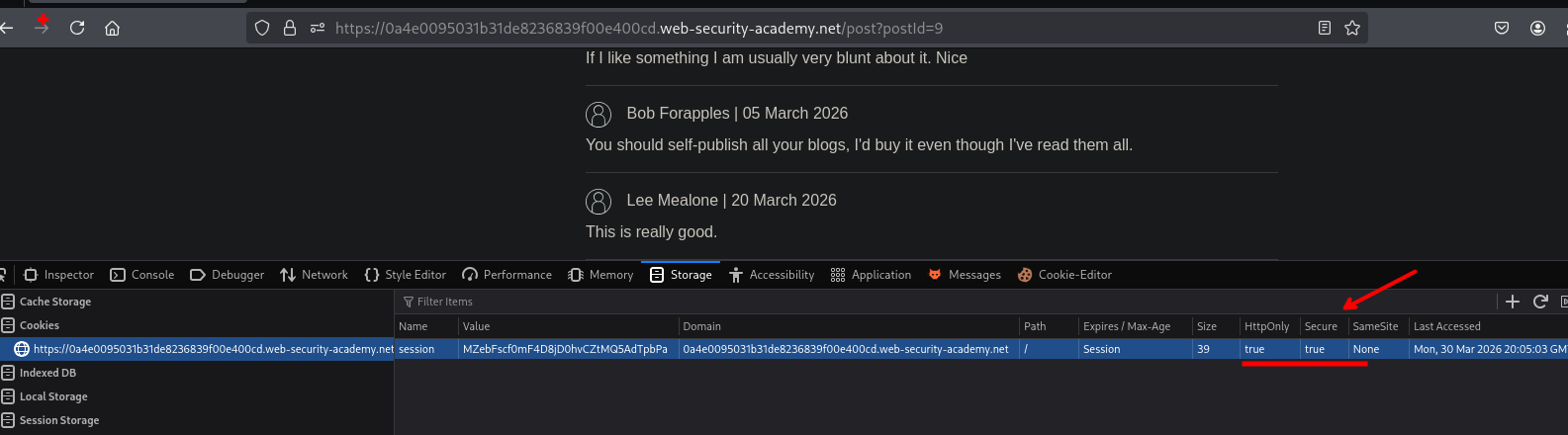1568x435 pixels.
Task: Toggle reader view in the address bar
Action: (1325, 28)
